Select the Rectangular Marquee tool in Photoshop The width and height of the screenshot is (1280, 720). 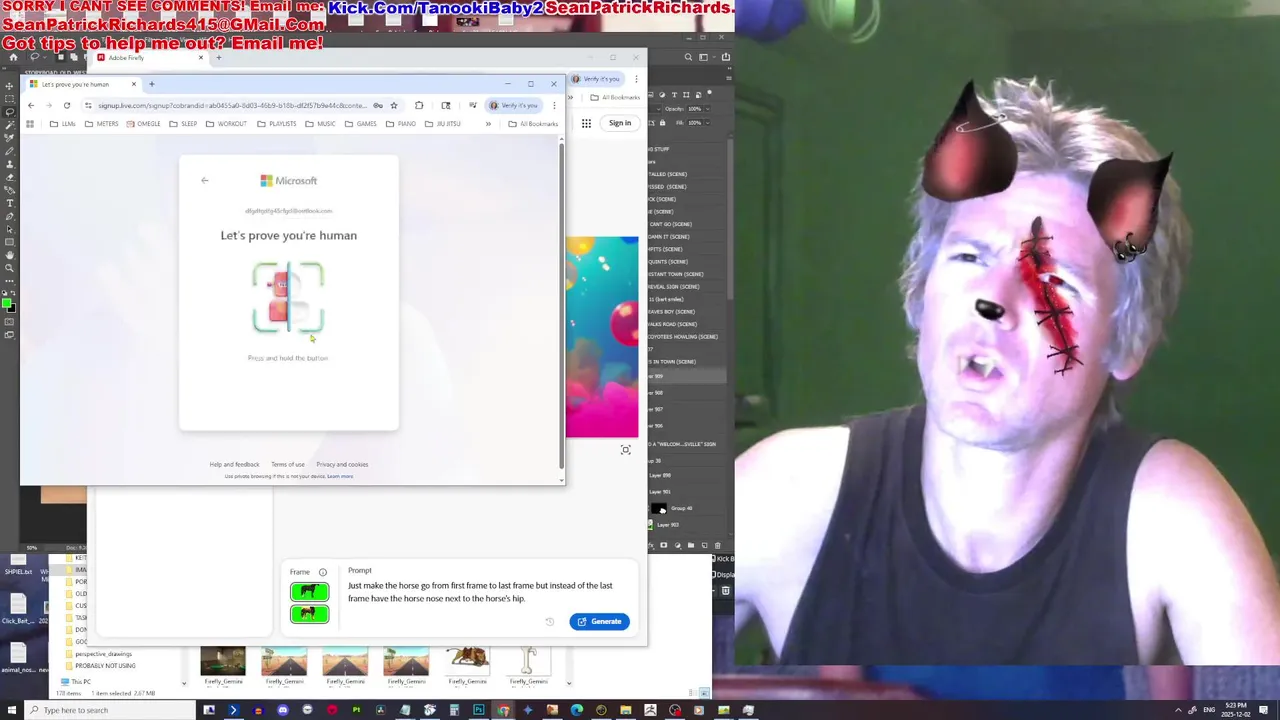pyautogui.click(x=9, y=99)
